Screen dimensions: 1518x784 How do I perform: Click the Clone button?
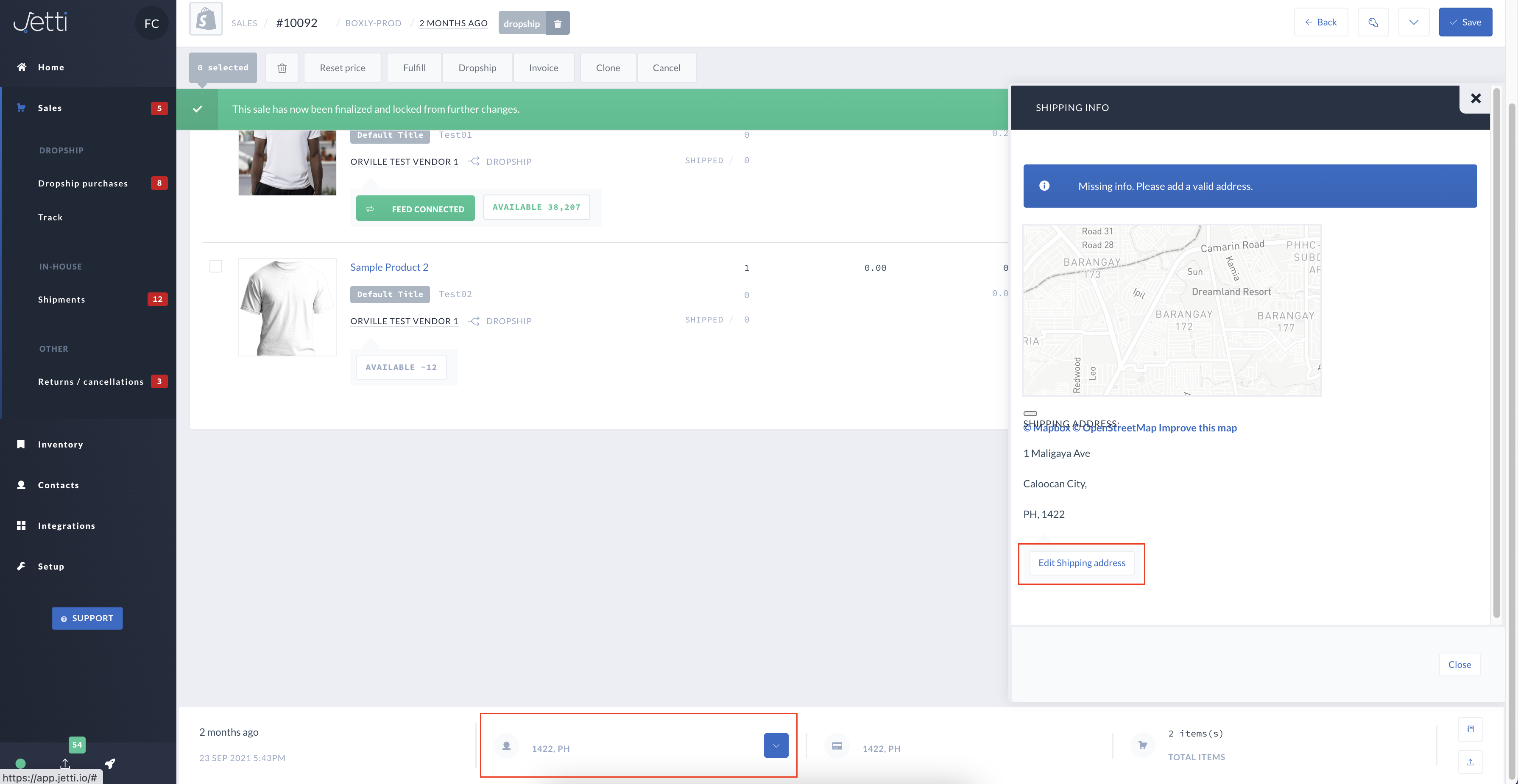608,68
